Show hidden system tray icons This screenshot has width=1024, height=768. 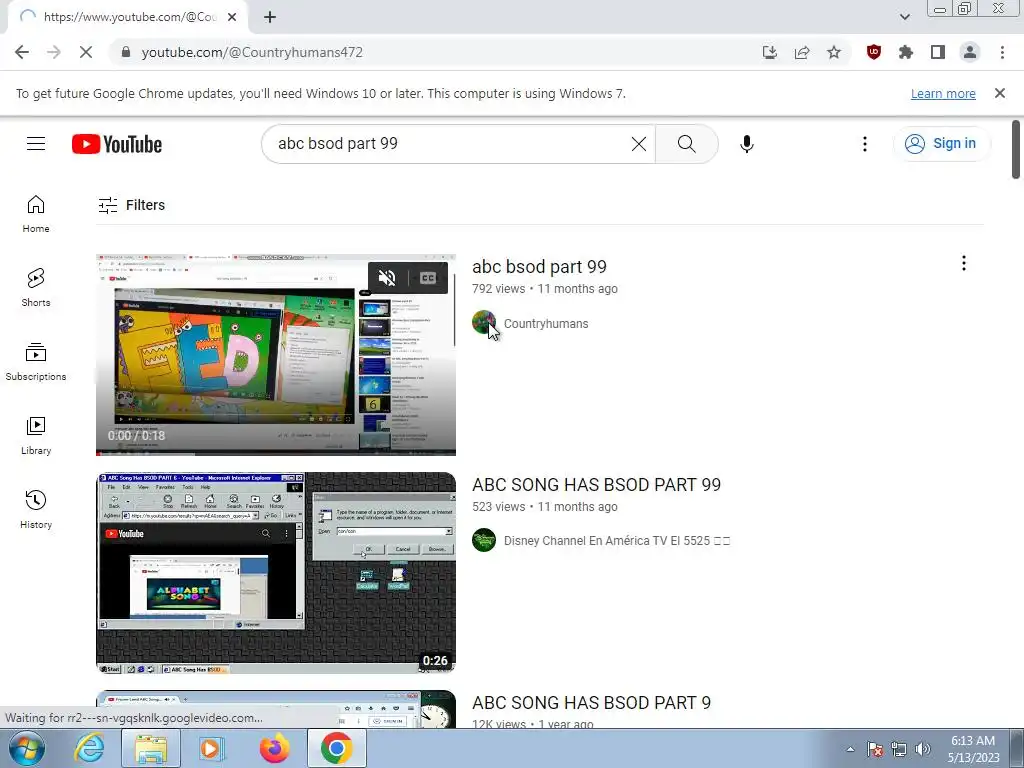coord(850,749)
